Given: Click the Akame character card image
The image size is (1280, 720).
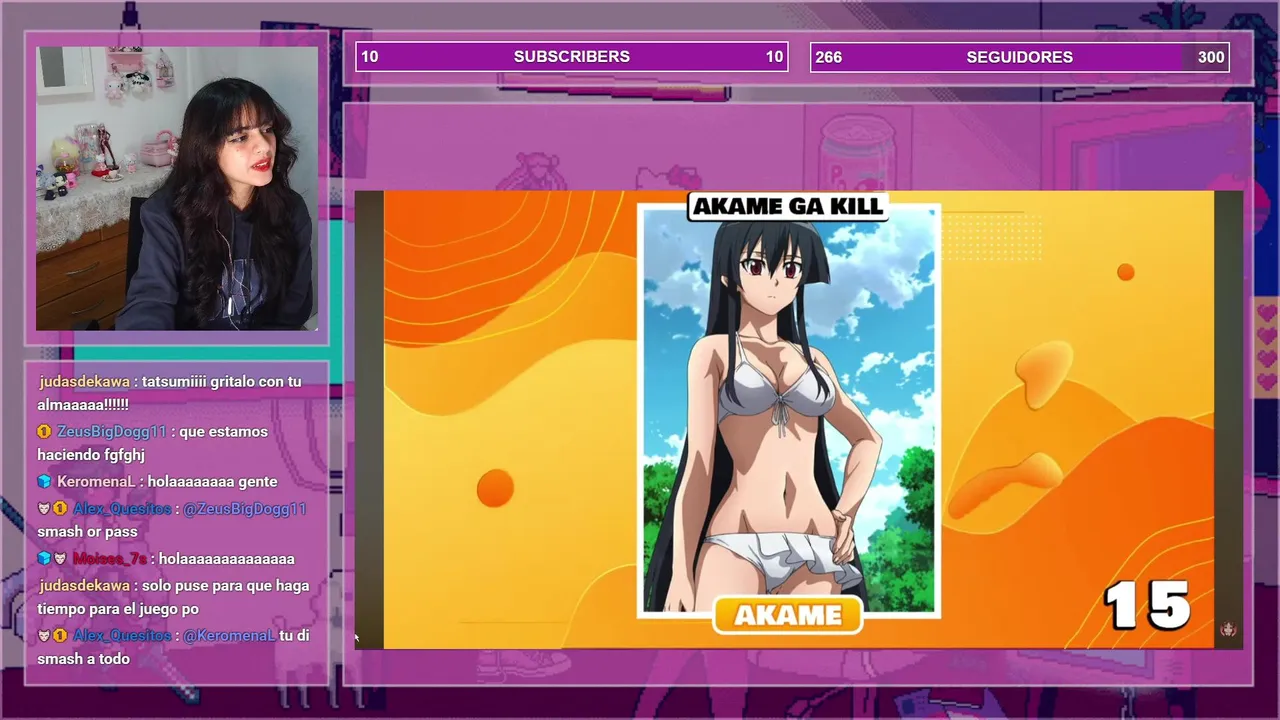Looking at the screenshot, I should coord(789,410).
